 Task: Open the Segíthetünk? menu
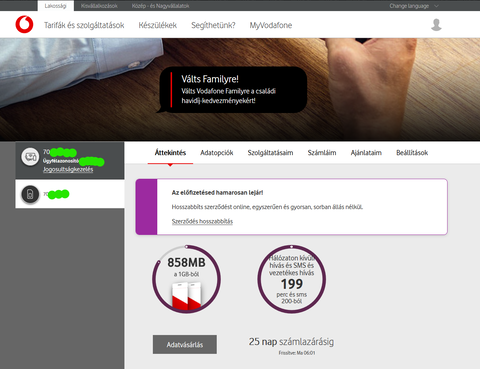[213, 25]
